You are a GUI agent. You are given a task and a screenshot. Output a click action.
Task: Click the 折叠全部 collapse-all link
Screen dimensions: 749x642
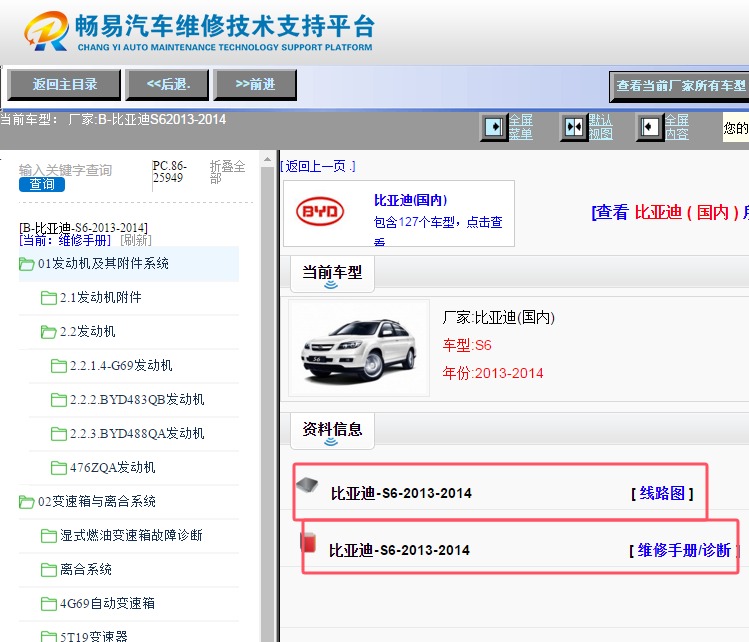point(227,172)
